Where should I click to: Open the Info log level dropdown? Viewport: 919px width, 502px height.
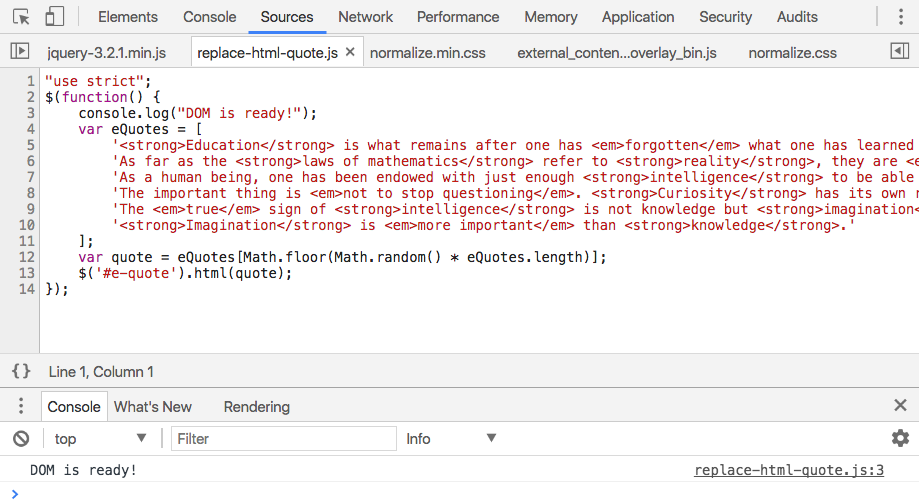coord(452,439)
